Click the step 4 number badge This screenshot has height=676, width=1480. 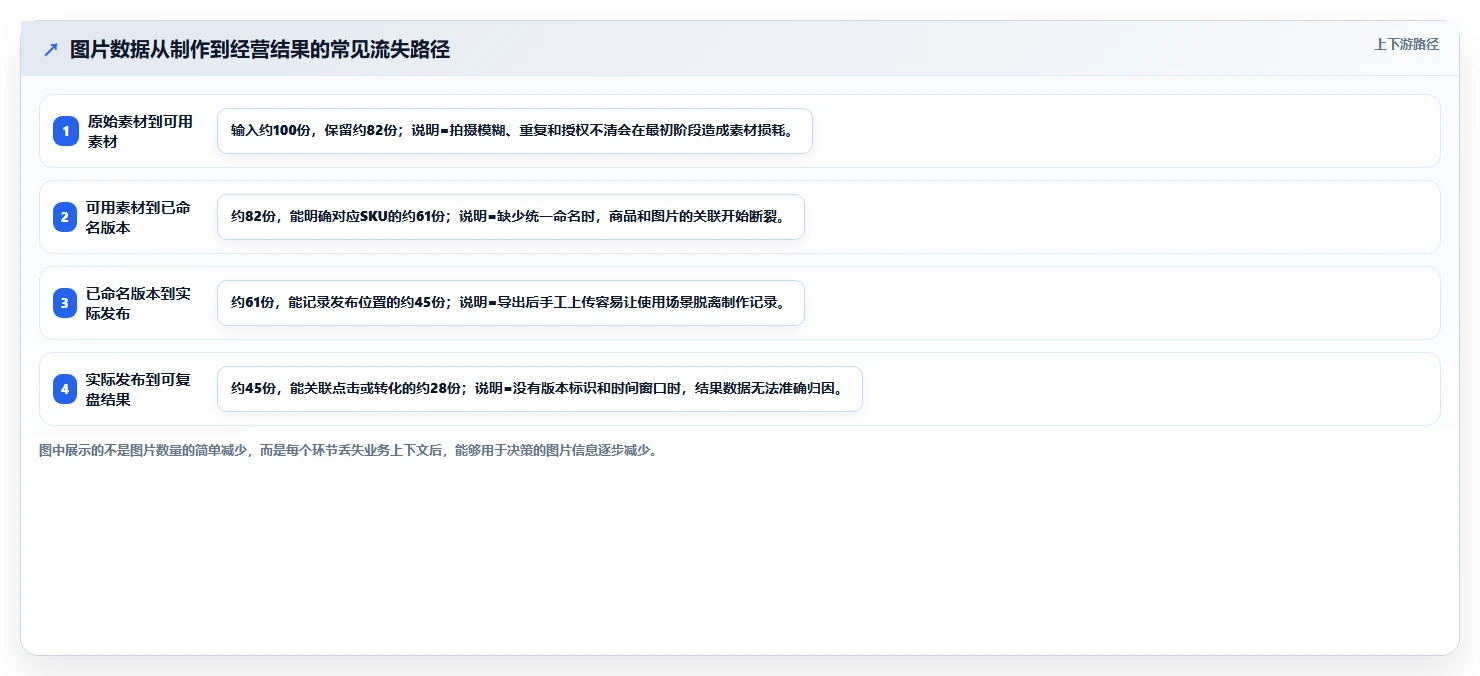66,389
